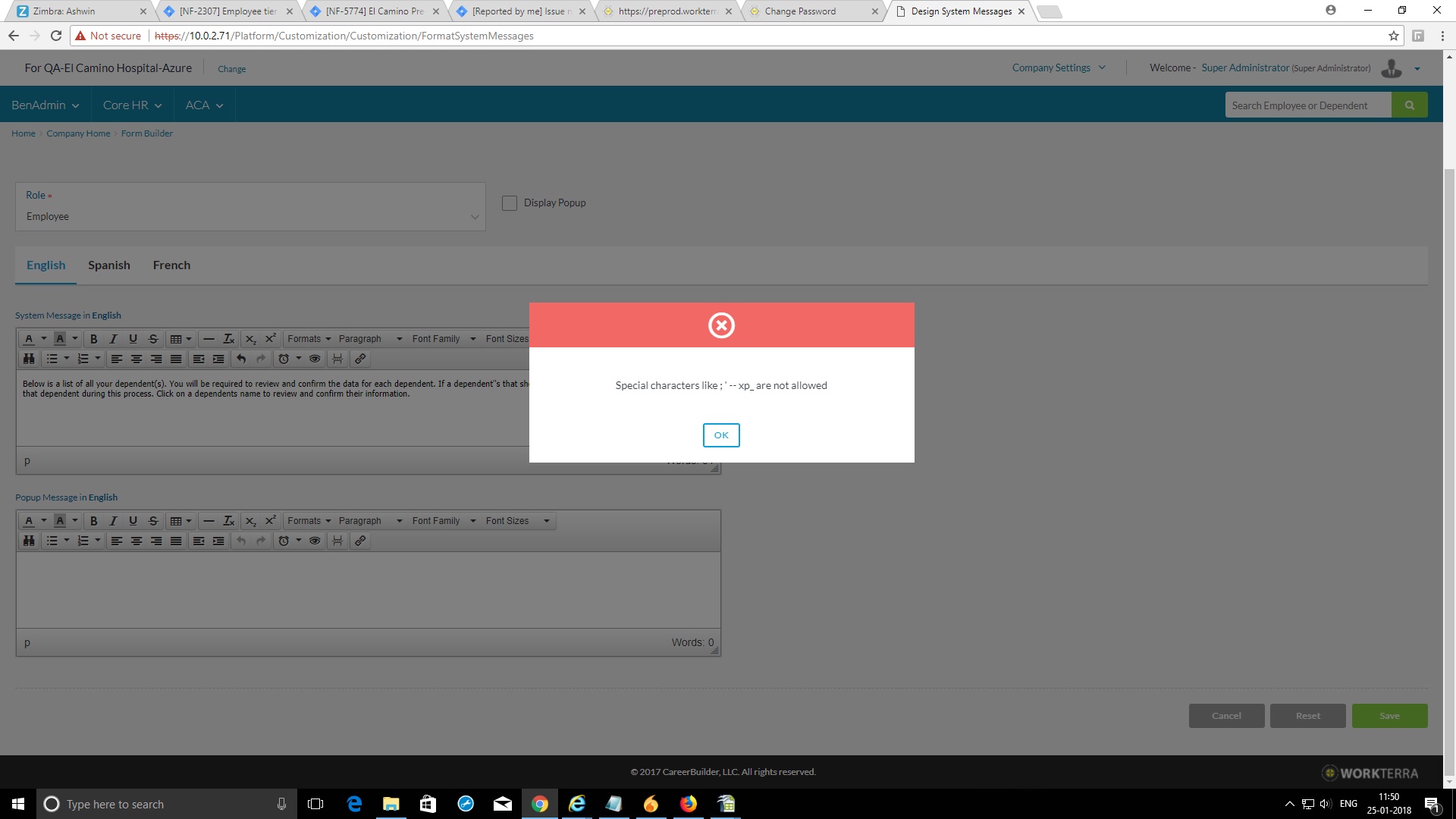Click the green Save button
The width and height of the screenshot is (1456, 819).
pos(1389,716)
